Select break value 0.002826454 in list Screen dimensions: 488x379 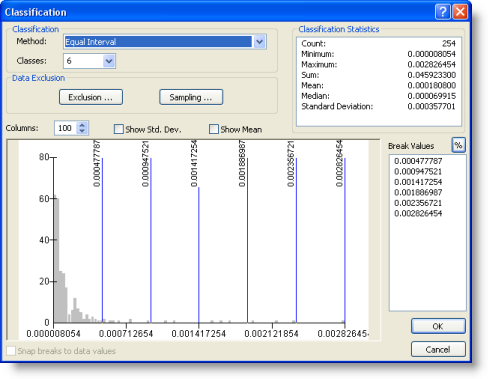pyautogui.click(x=418, y=213)
